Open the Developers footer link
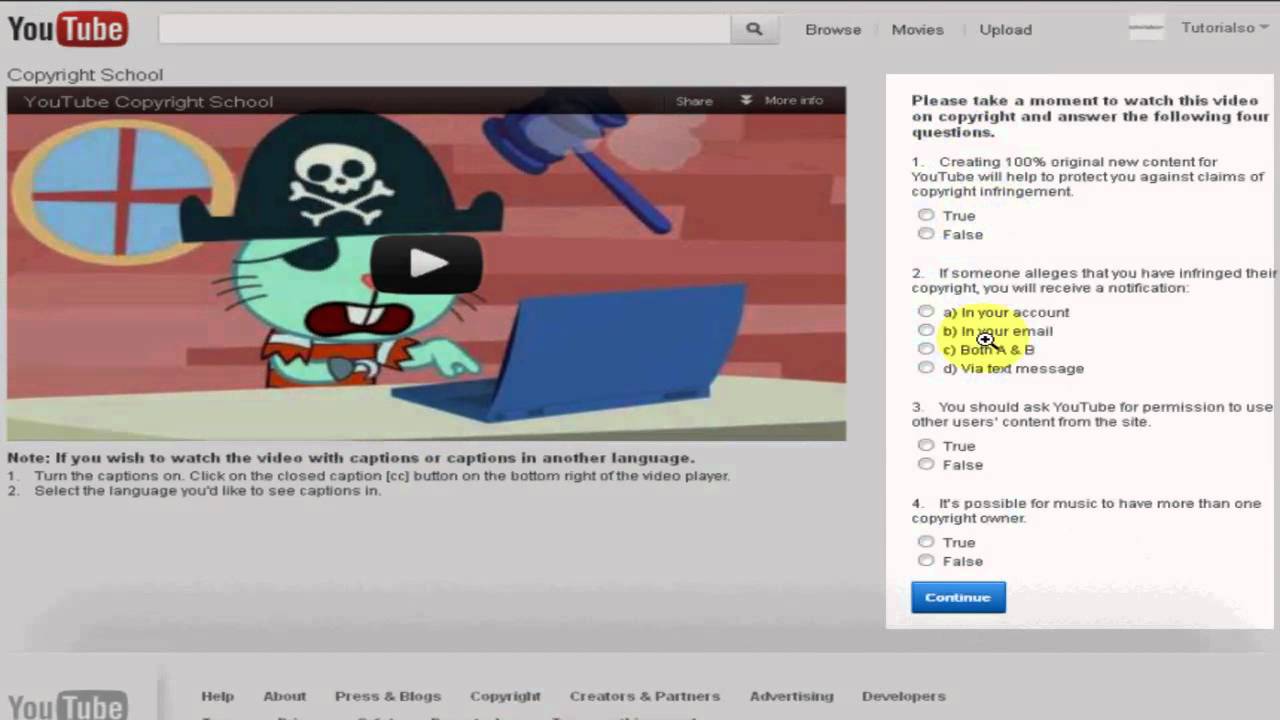Screen dimensions: 1280x720 pos(903,696)
